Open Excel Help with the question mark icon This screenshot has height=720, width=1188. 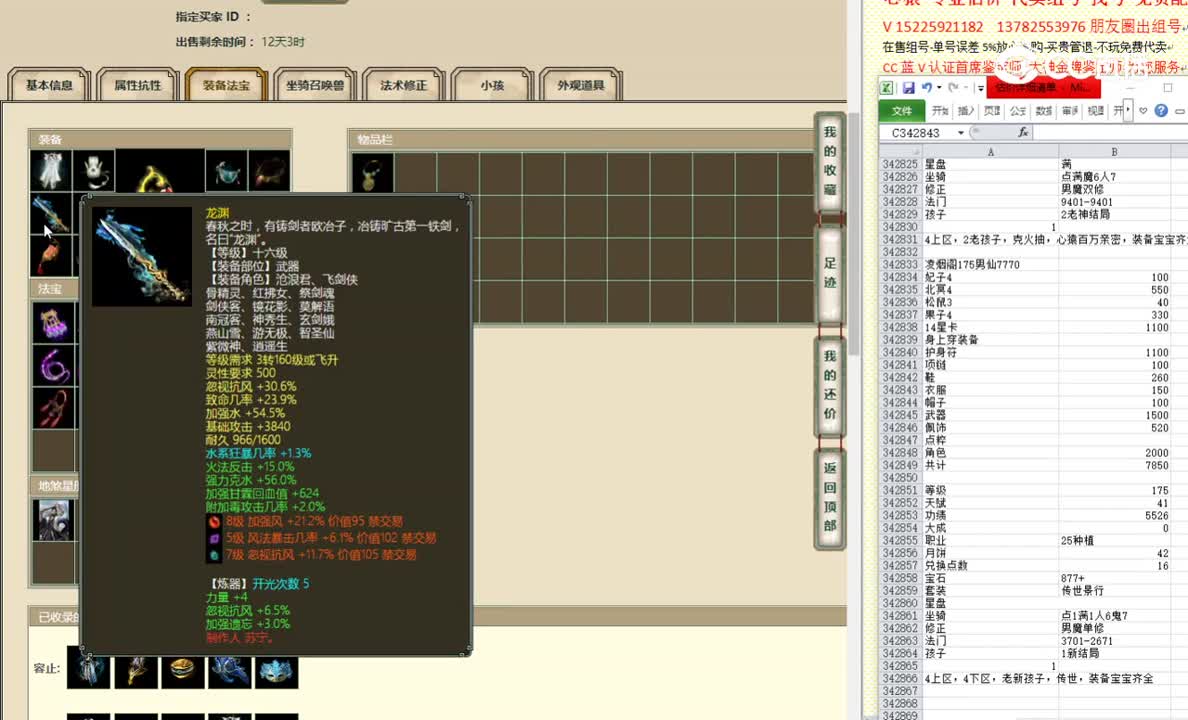pyautogui.click(x=1160, y=110)
